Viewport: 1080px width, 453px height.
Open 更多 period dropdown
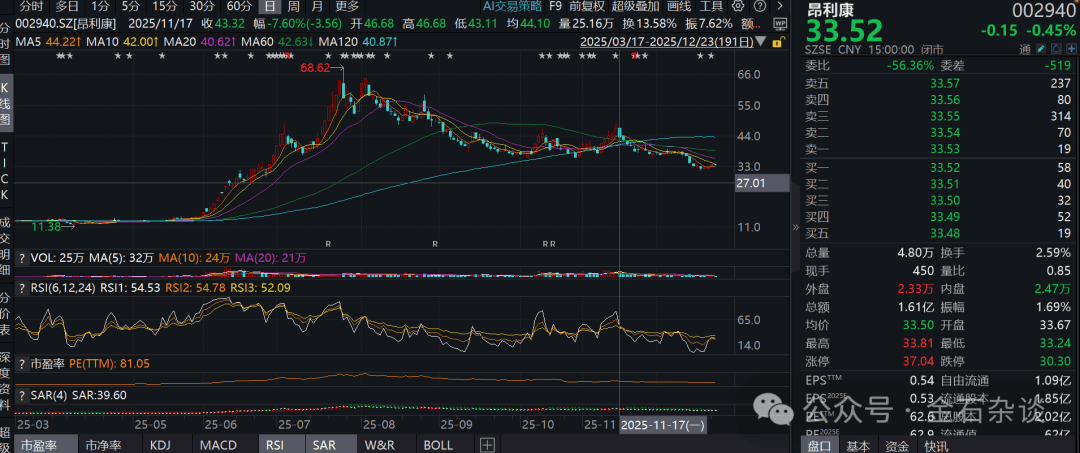pos(347,6)
